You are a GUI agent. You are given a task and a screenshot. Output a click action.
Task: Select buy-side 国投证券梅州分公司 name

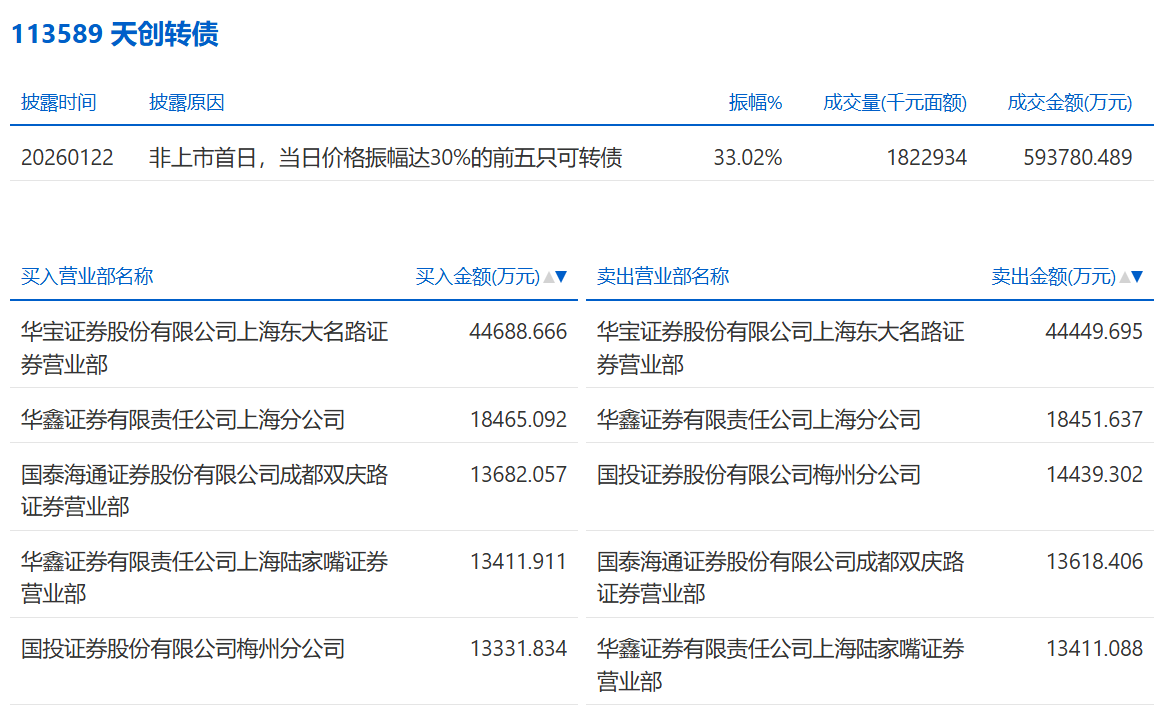pyautogui.click(x=183, y=649)
